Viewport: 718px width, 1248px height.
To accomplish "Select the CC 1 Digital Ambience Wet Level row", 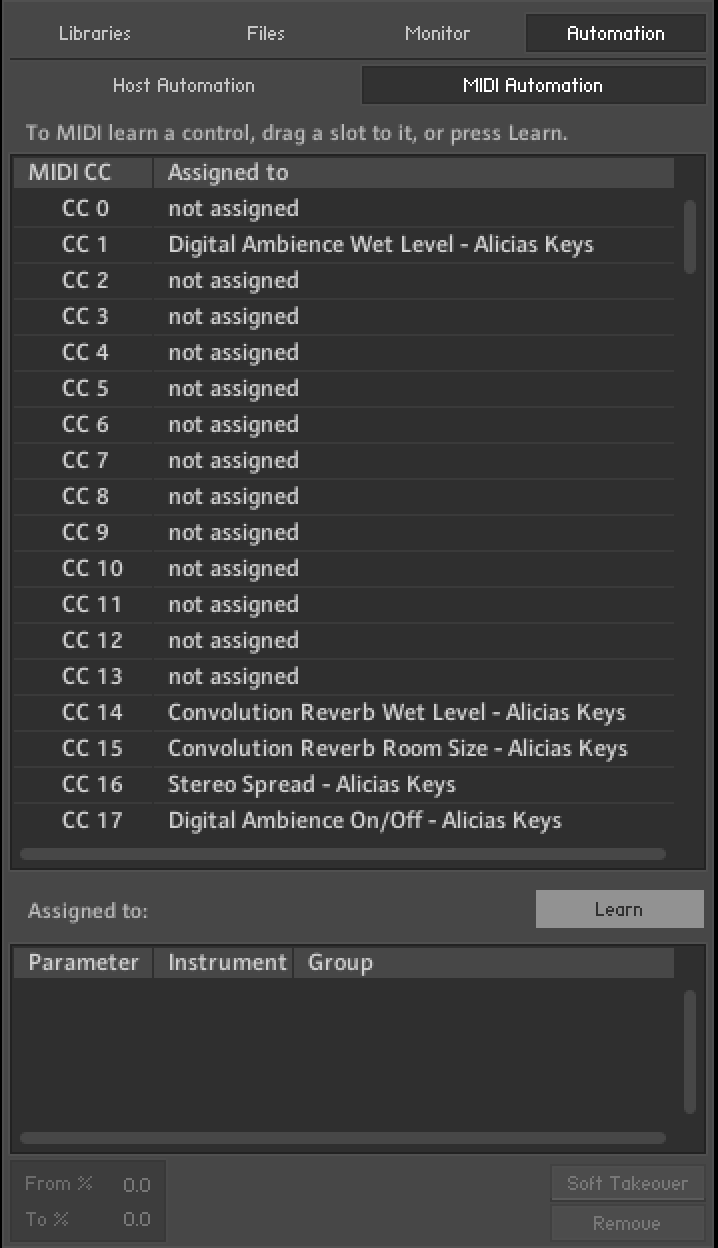I will pos(380,244).
